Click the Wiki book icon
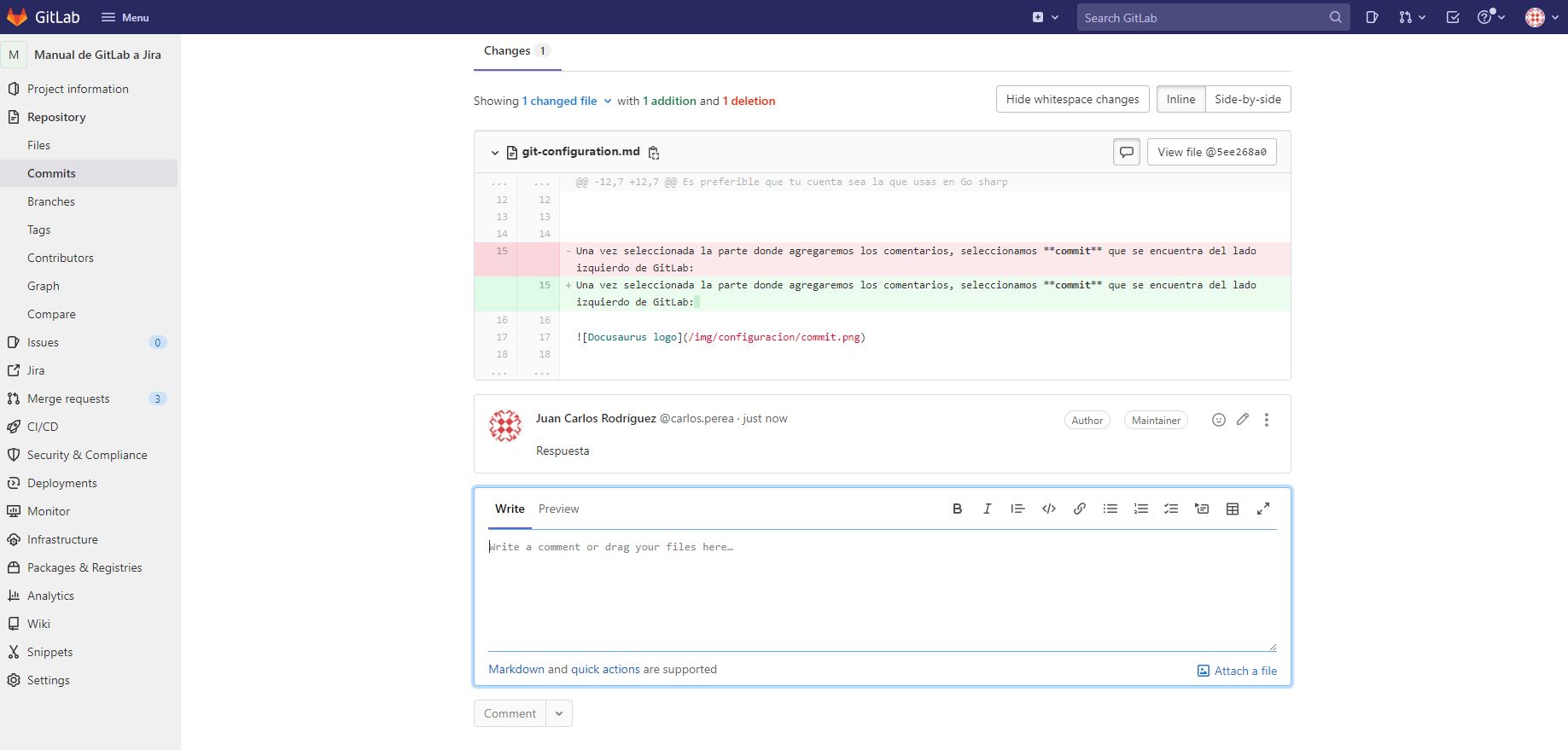 pos(14,624)
